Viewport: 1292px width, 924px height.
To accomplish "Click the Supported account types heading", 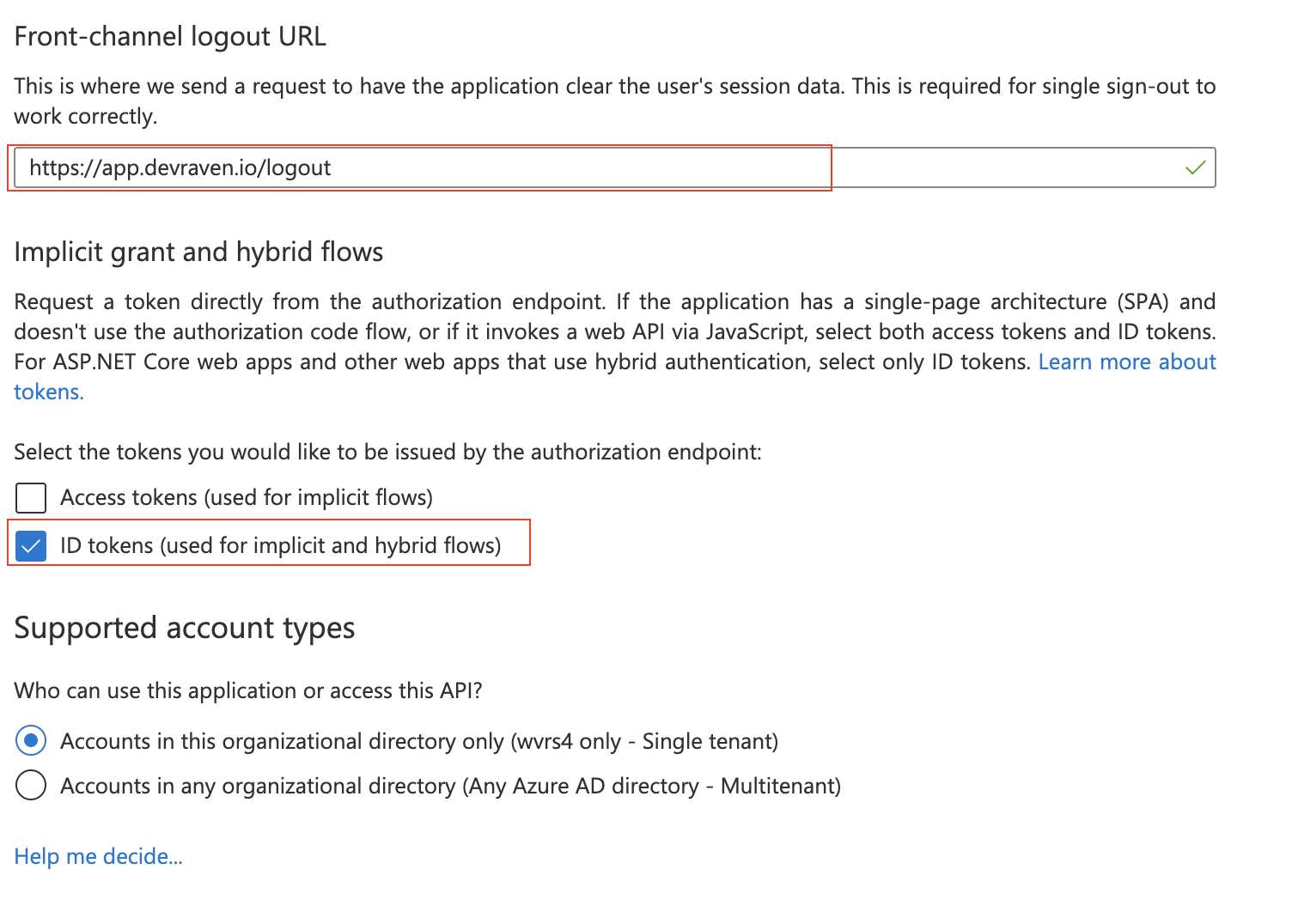I will [184, 628].
